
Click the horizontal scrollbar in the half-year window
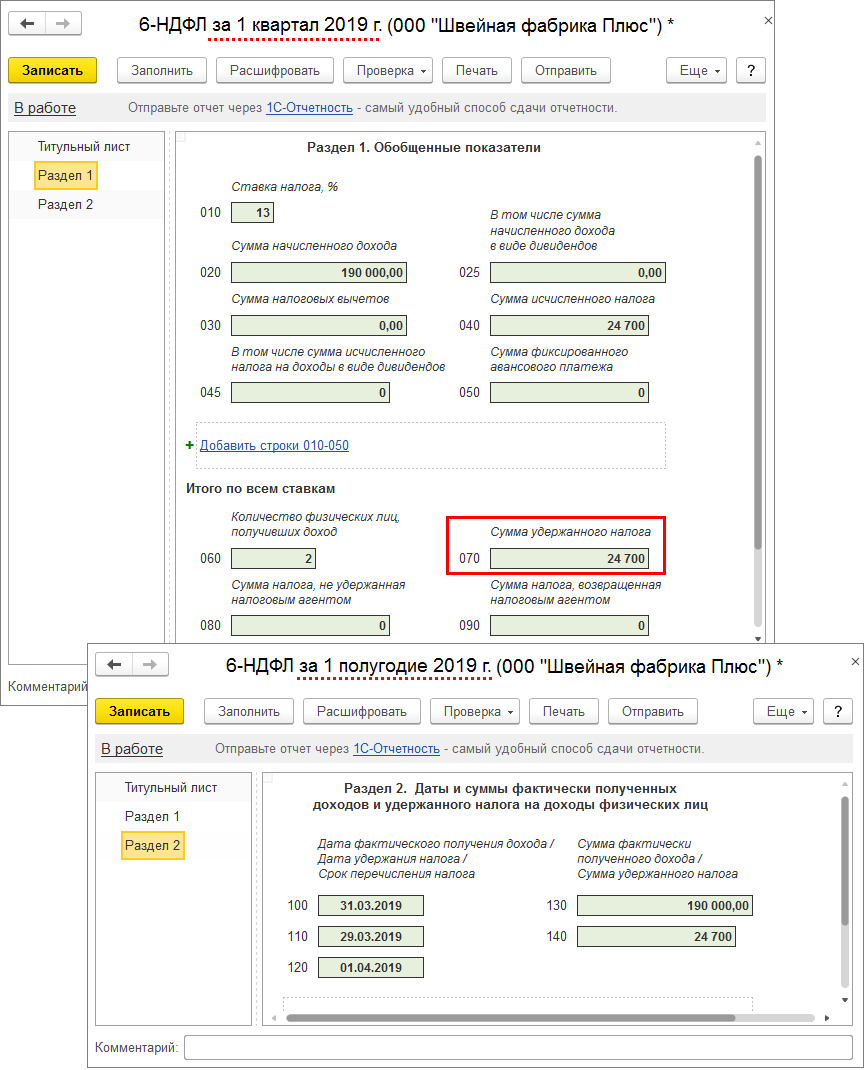click(510, 1018)
